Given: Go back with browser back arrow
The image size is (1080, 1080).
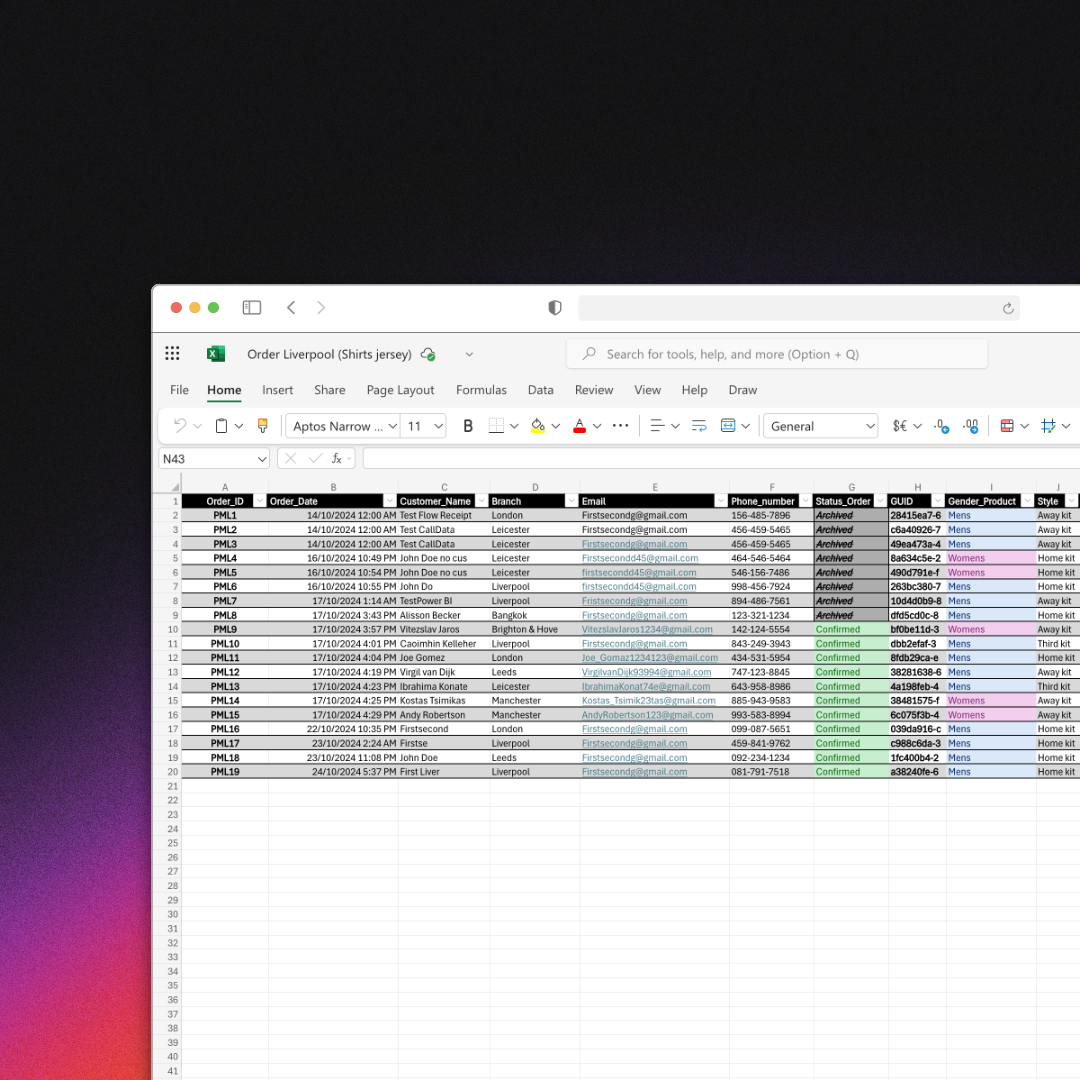Looking at the screenshot, I should tap(291, 308).
